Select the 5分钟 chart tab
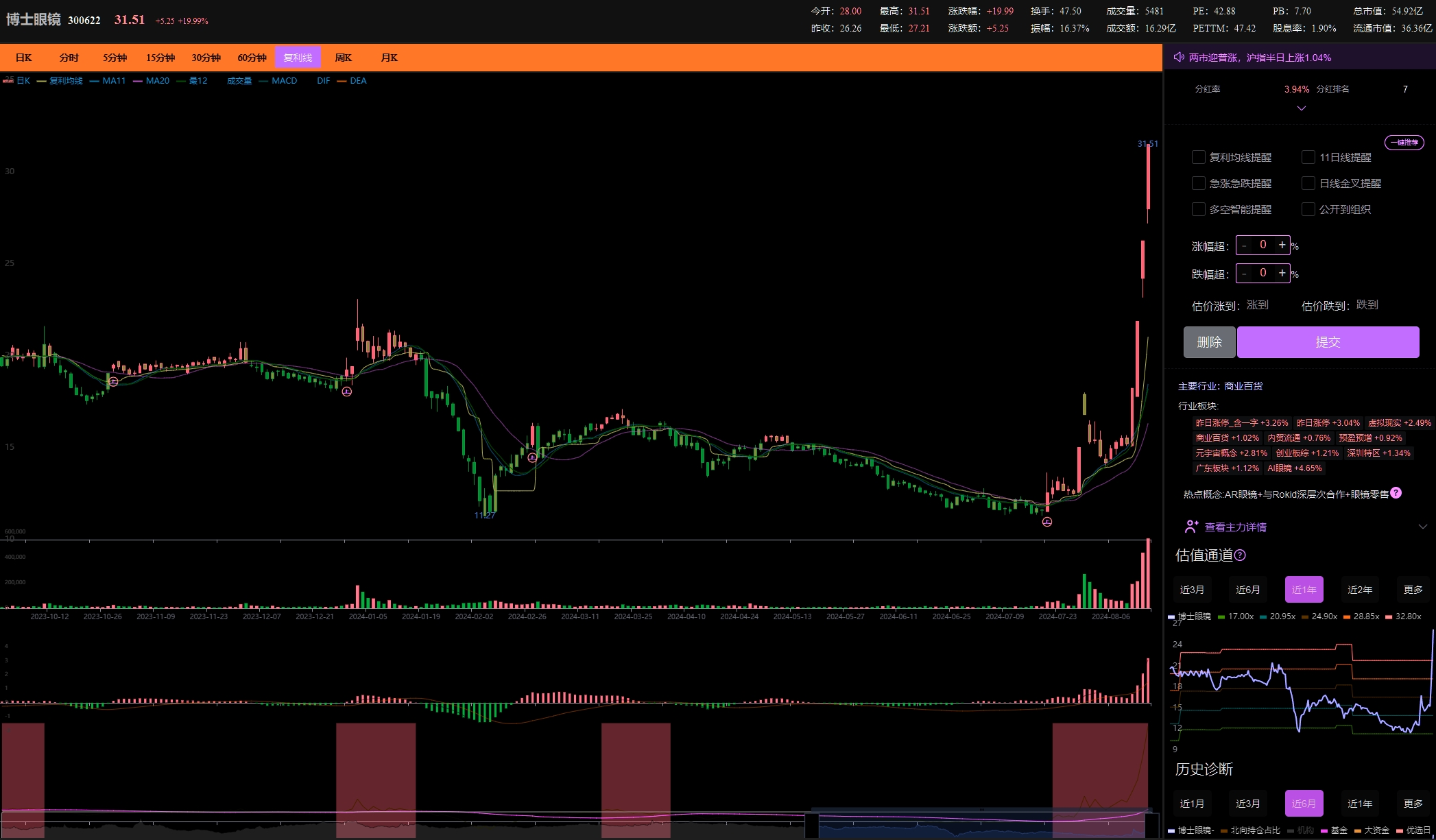Screen dimensions: 1436x840 (115, 58)
